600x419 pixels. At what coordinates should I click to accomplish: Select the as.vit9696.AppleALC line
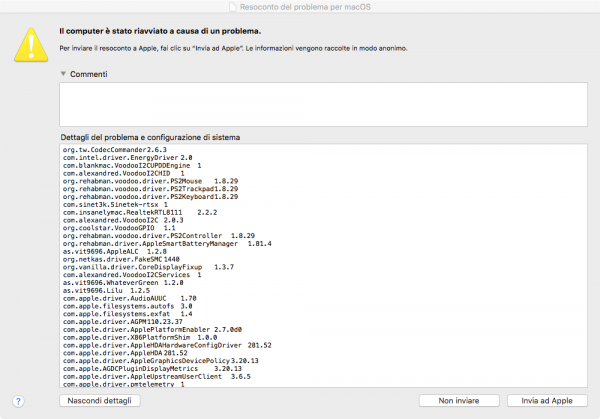(x=115, y=251)
